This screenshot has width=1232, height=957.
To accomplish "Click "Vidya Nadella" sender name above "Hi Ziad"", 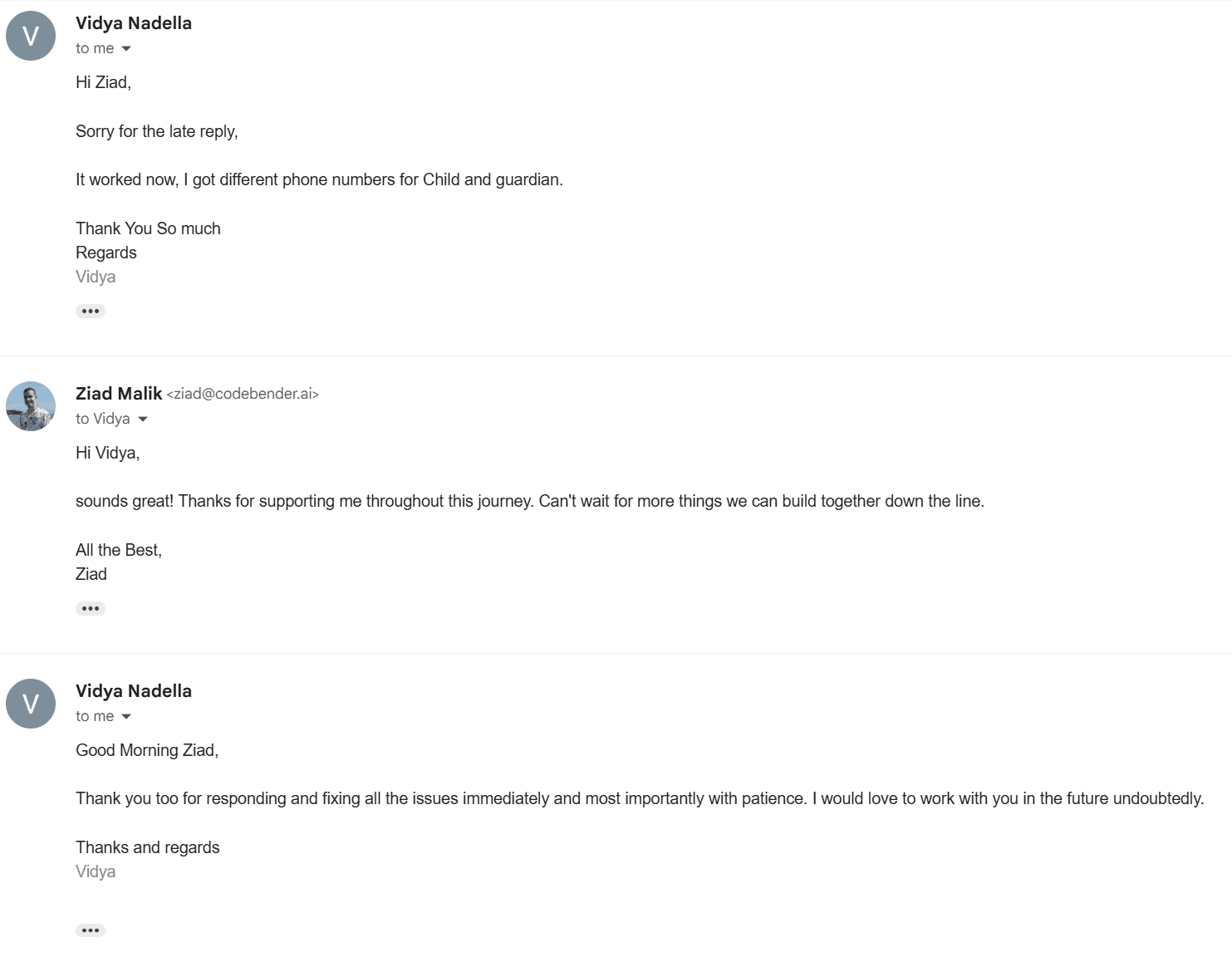I will [134, 23].
